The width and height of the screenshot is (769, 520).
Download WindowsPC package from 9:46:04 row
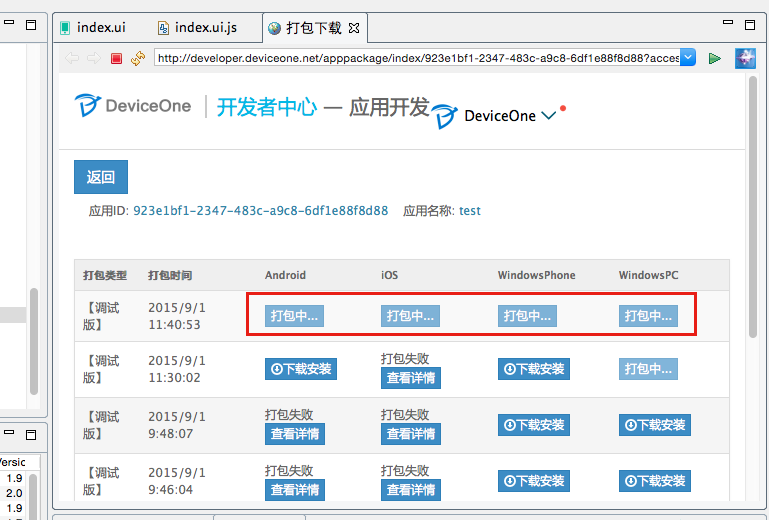coord(655,481)
